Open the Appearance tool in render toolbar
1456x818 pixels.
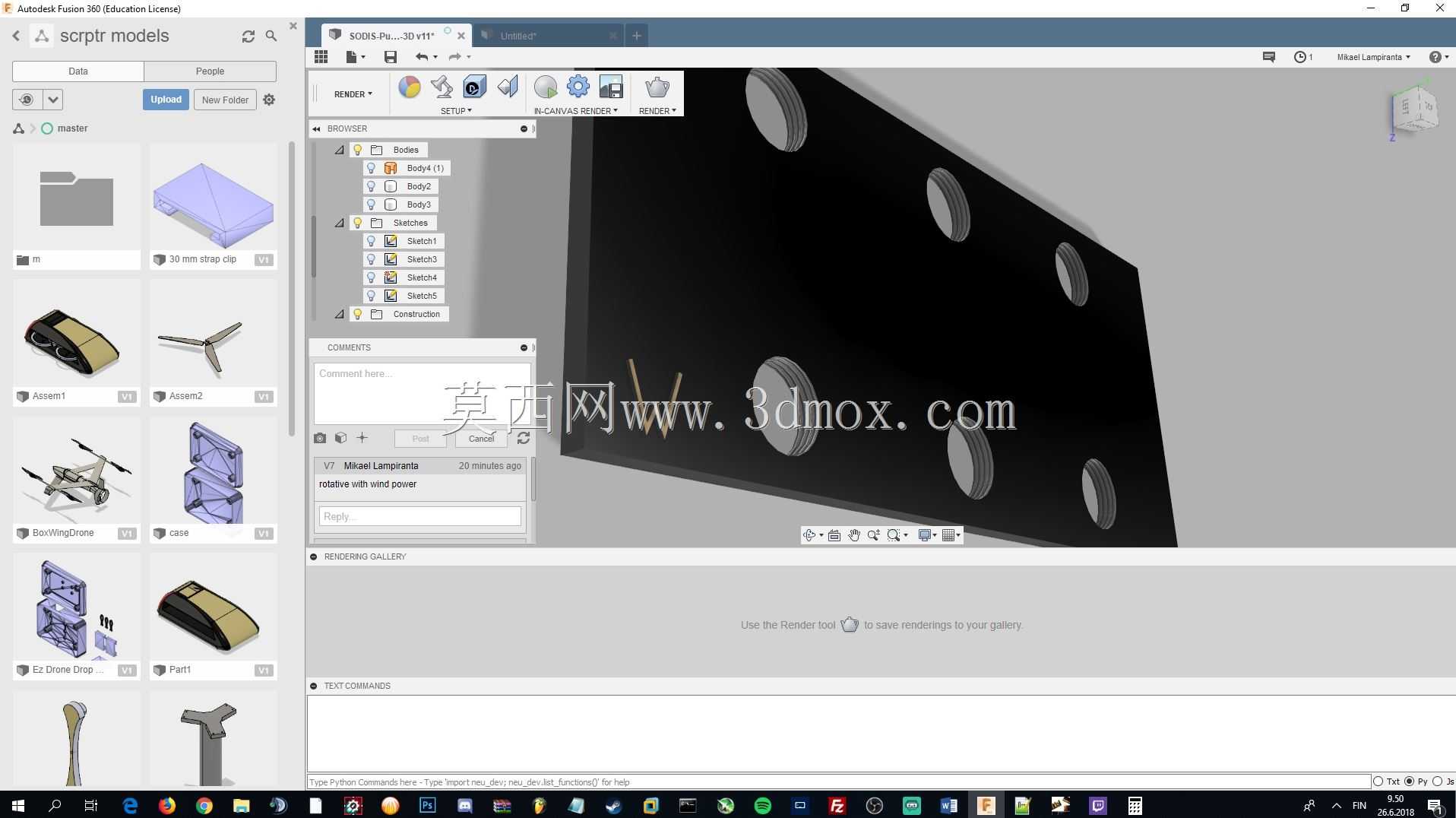tap(410, 87)
